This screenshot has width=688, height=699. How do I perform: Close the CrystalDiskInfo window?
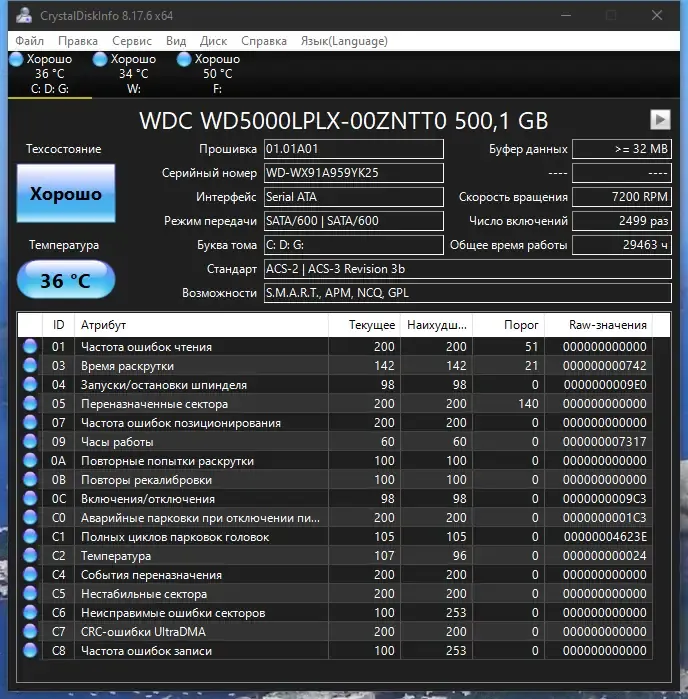coord(657,15)
